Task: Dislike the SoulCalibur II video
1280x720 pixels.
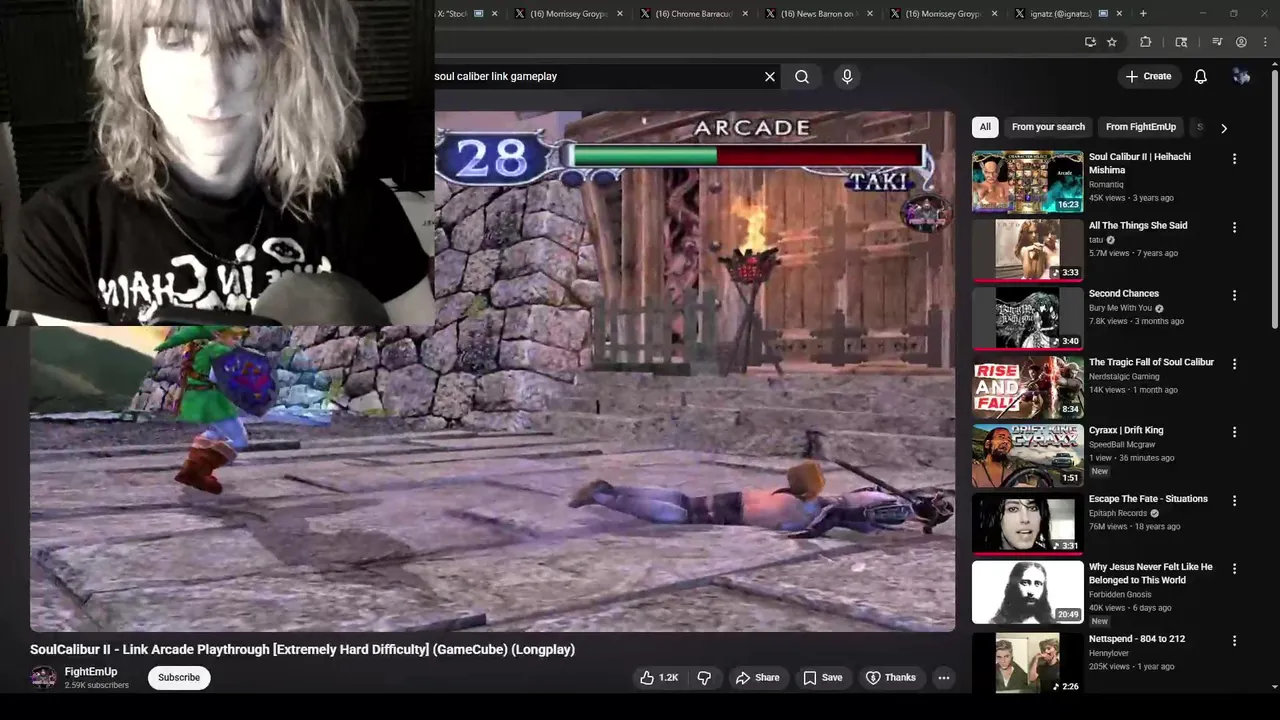Action: click(x=704, y=677)
